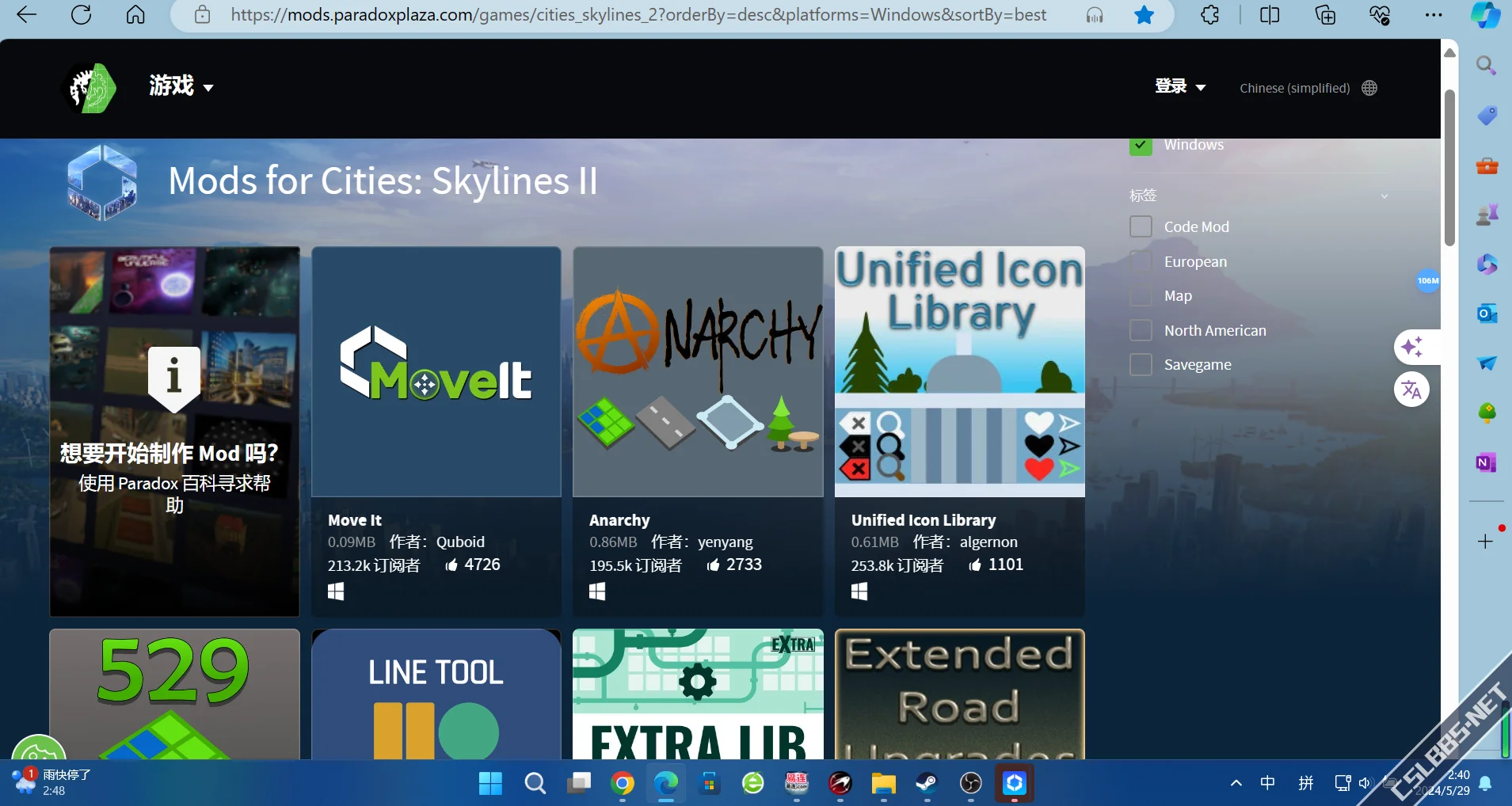Open the Anarchy mod card image
The image size is (1512, 806).
pyautogui.click(x=698, y=372)
